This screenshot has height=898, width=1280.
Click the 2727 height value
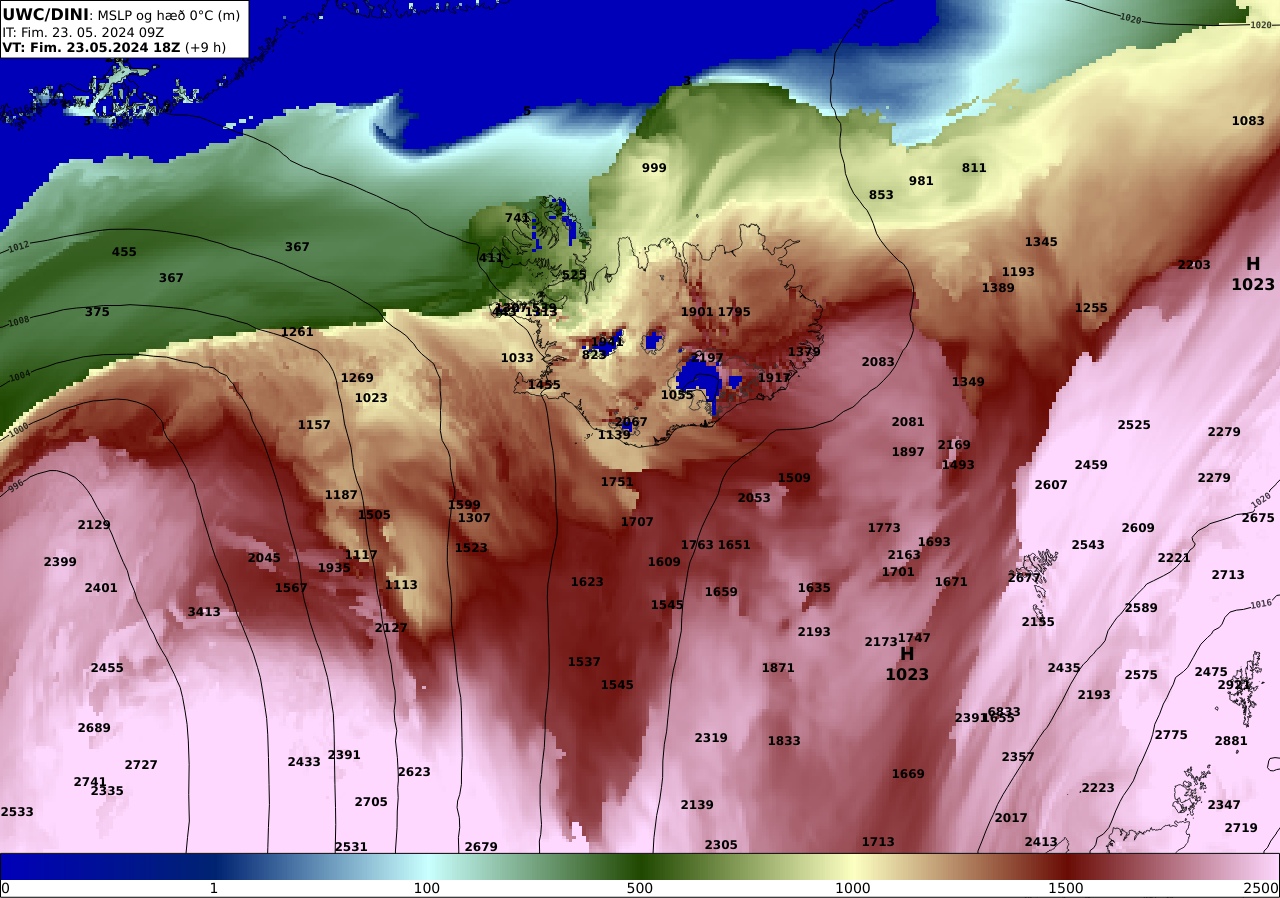click(x=141, y=765)
